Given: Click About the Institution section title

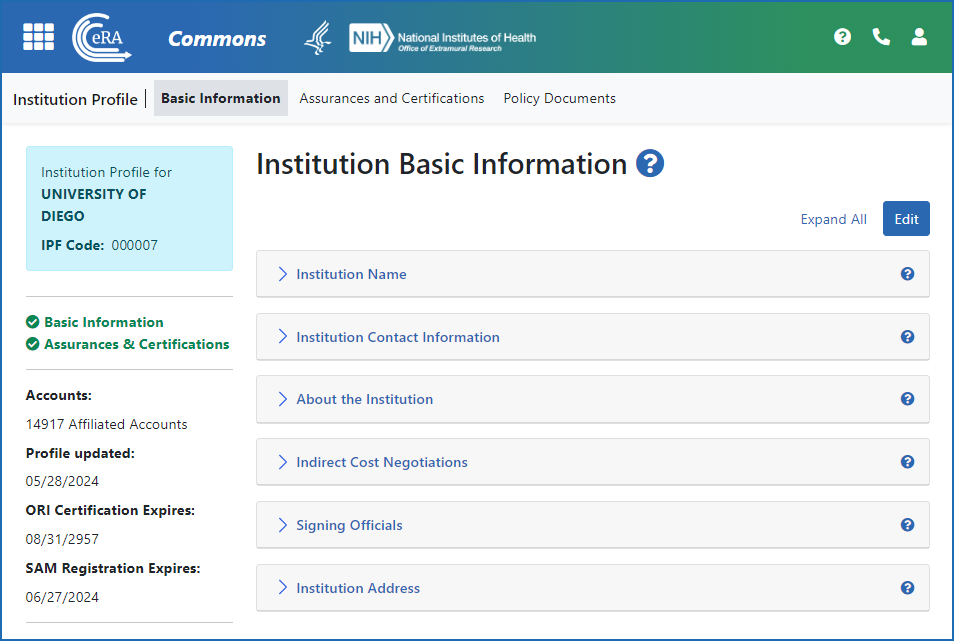Looking at the screenshot, I should [364, 399].
